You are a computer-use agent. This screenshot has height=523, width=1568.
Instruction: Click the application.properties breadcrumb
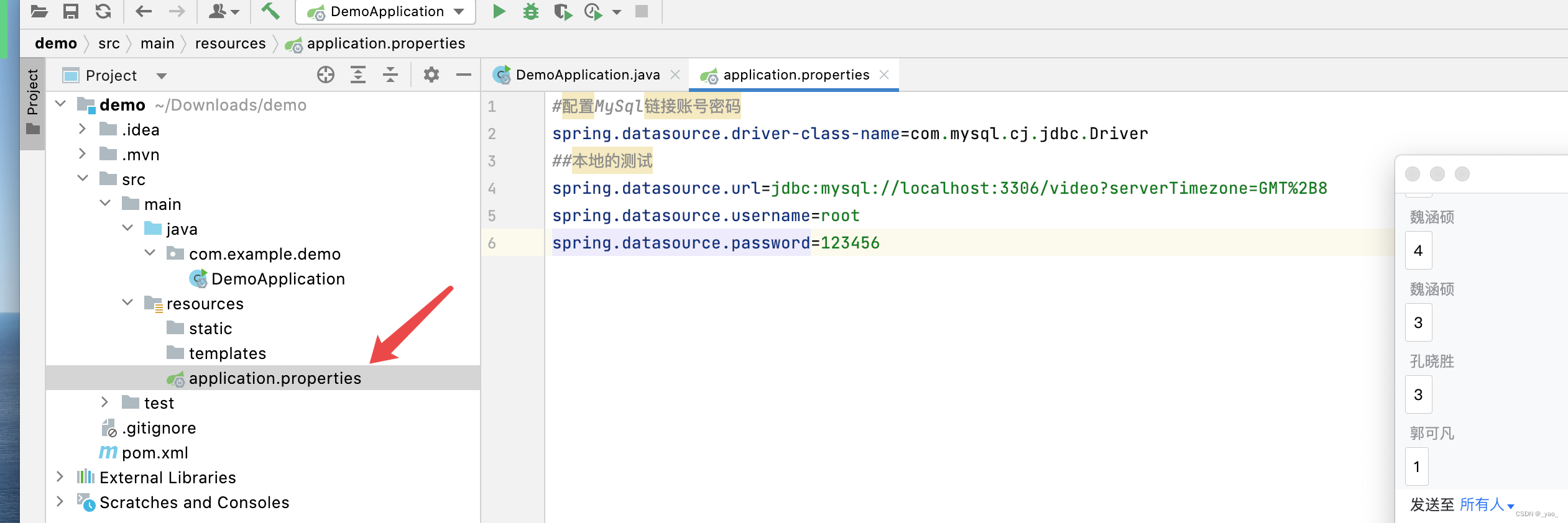click(376, 43)
